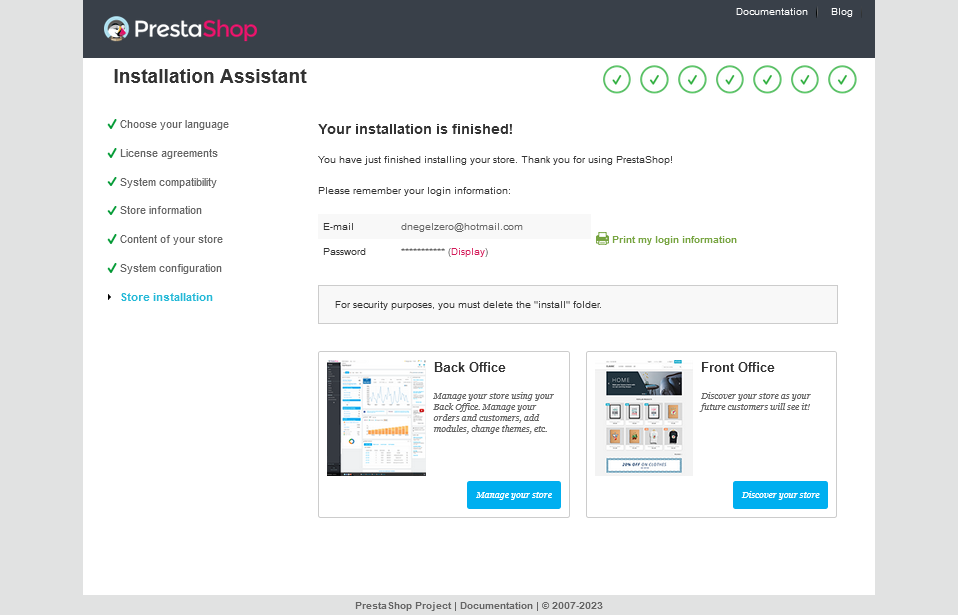Click the fourth green progress check circle
Image resolution: width=958 pixels, height=615 pixels.
click(730, 79)
